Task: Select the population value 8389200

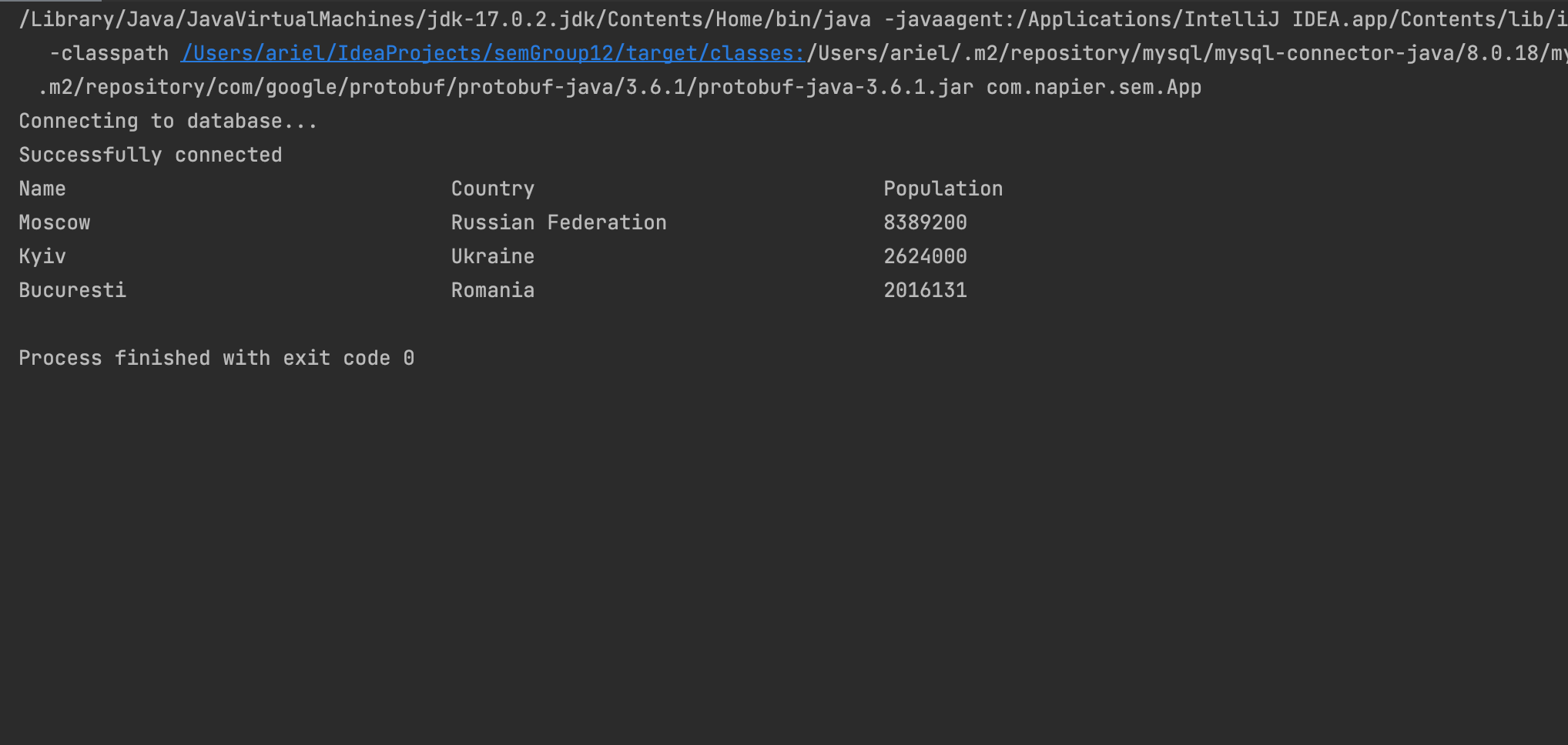Action: 925,222
